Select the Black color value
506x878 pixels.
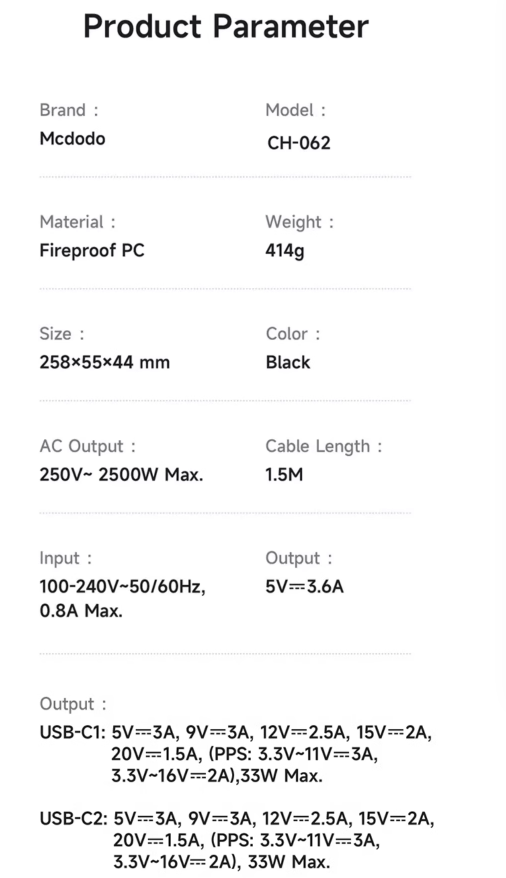[288, 362]
